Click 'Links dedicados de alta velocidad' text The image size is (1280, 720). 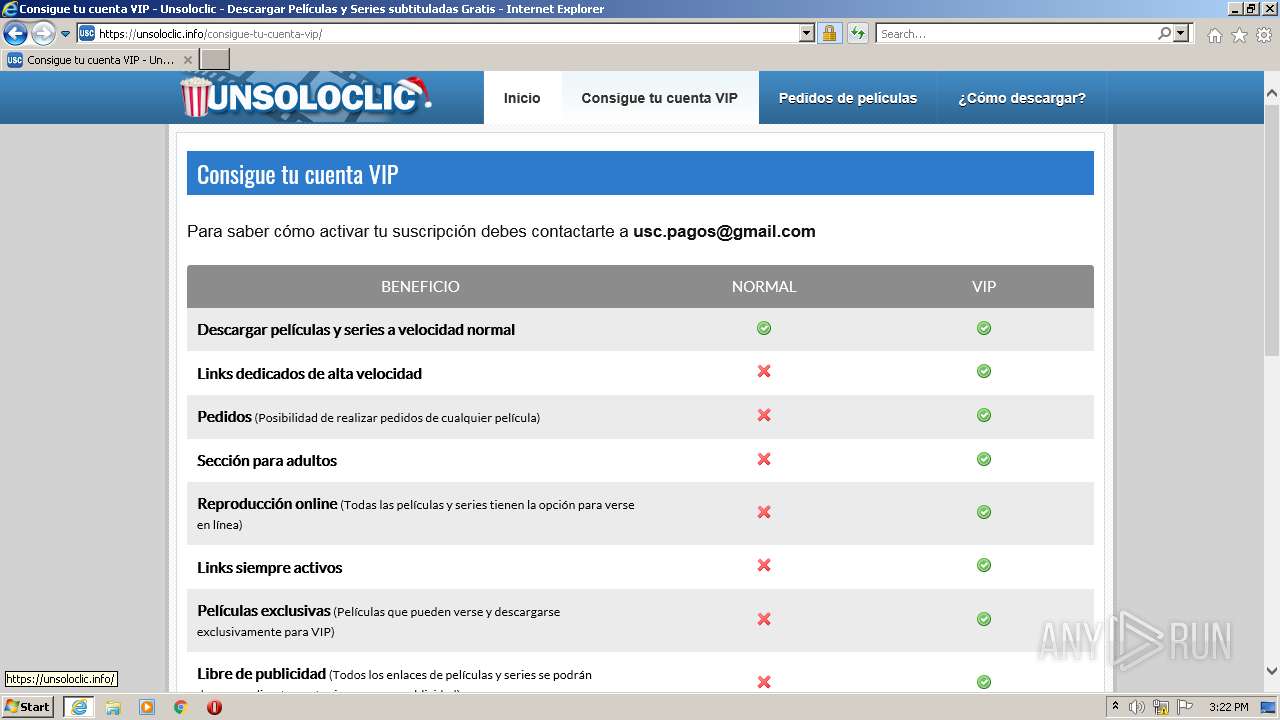coord(309,373)
